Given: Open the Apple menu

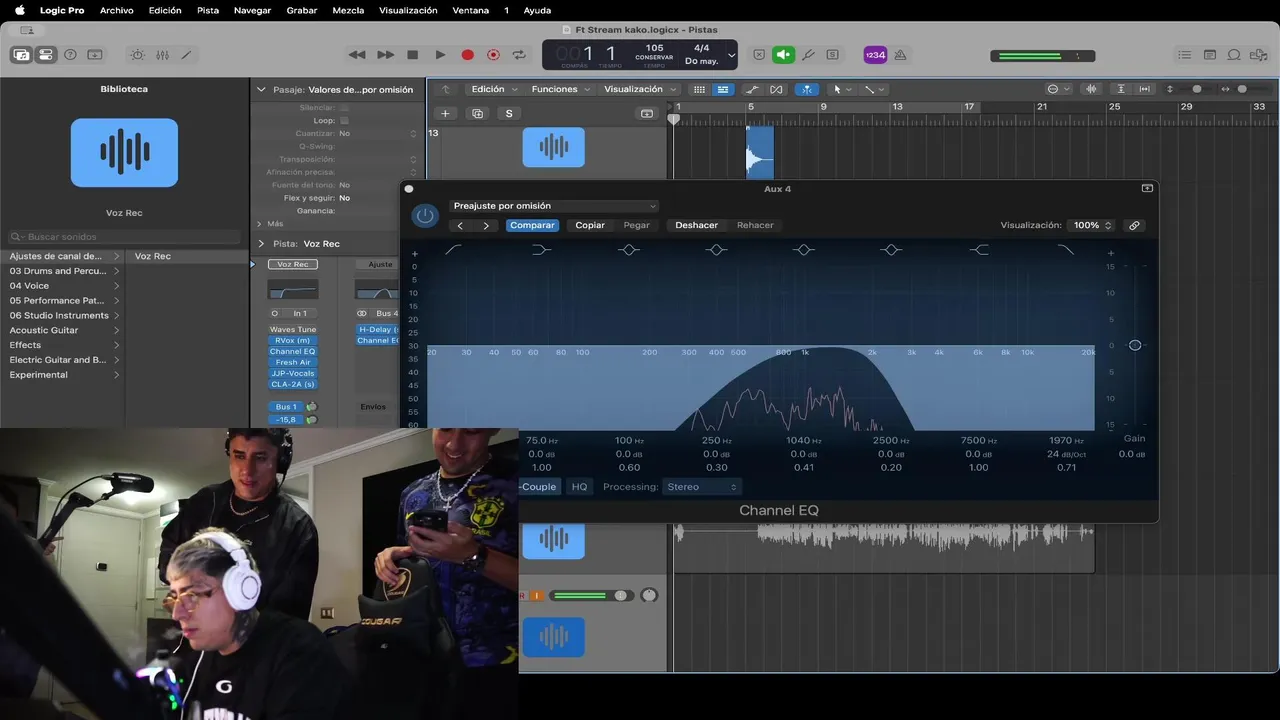Looking at the screenshot, I should (19, 10).
